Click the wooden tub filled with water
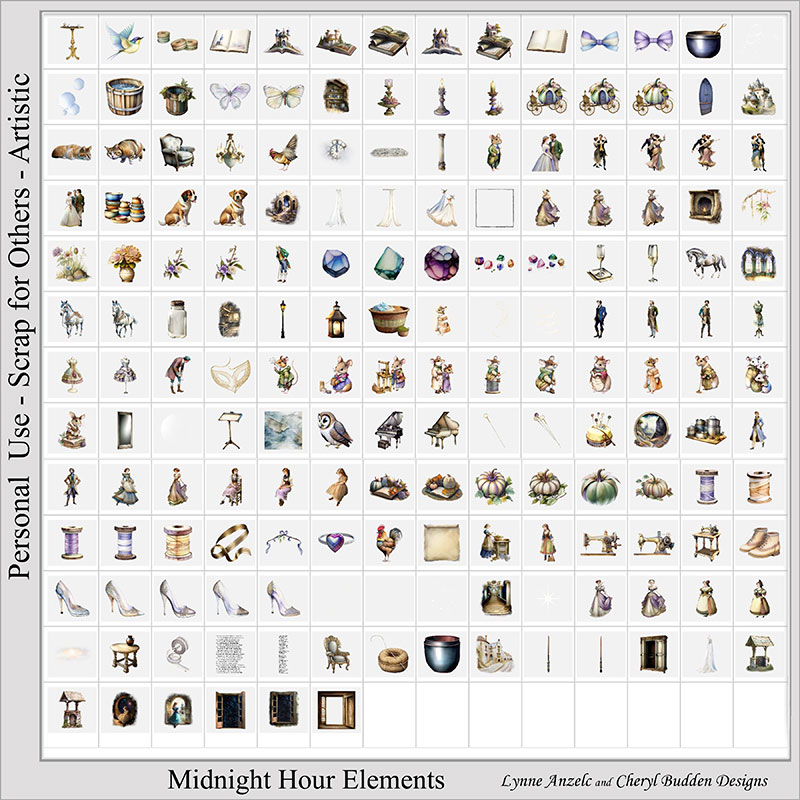800x800 pixels. pyautogui.click(x=124, y=96)
